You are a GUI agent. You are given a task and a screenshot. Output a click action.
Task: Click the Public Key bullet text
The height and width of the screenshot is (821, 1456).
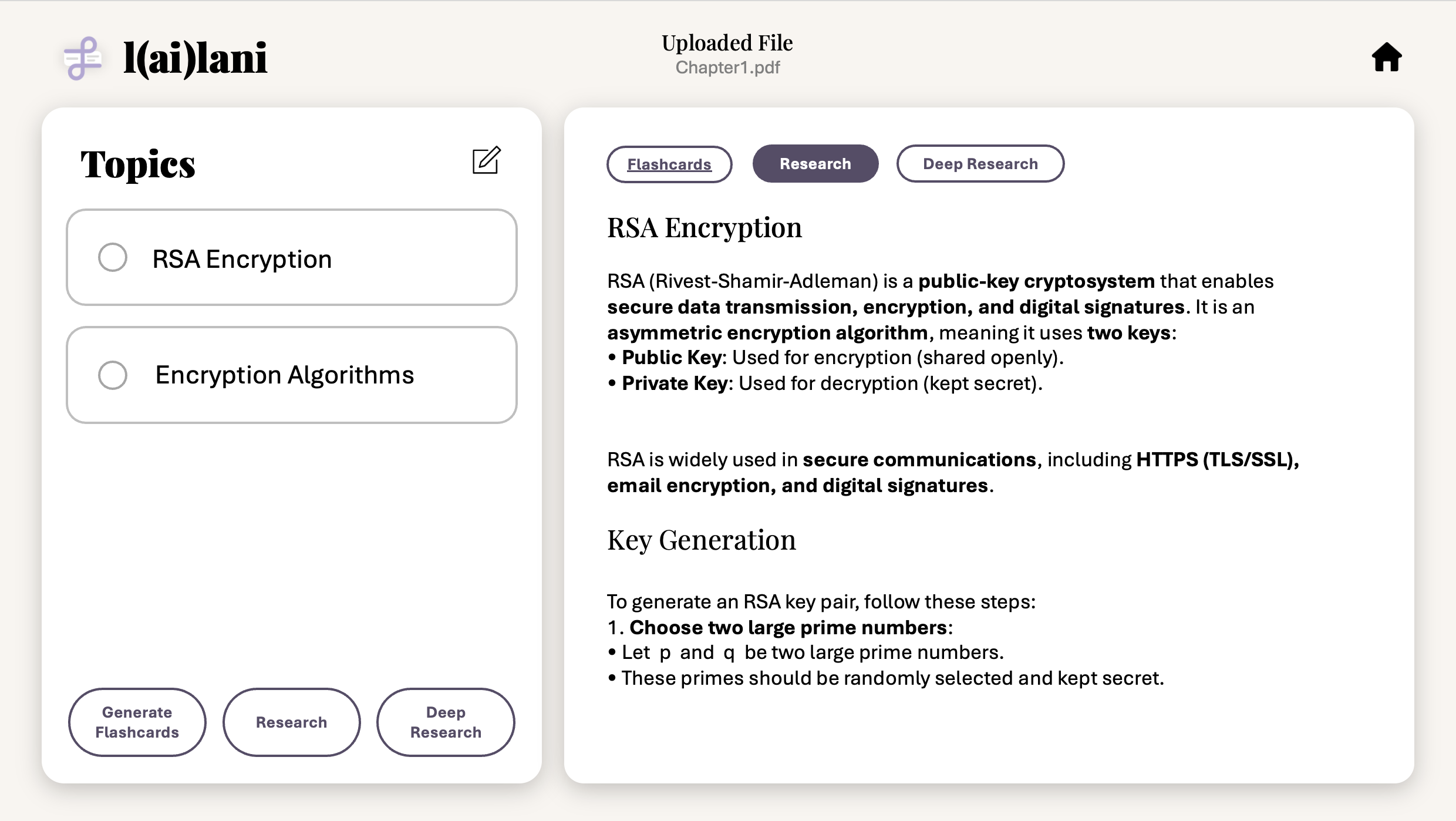(842, 357)
